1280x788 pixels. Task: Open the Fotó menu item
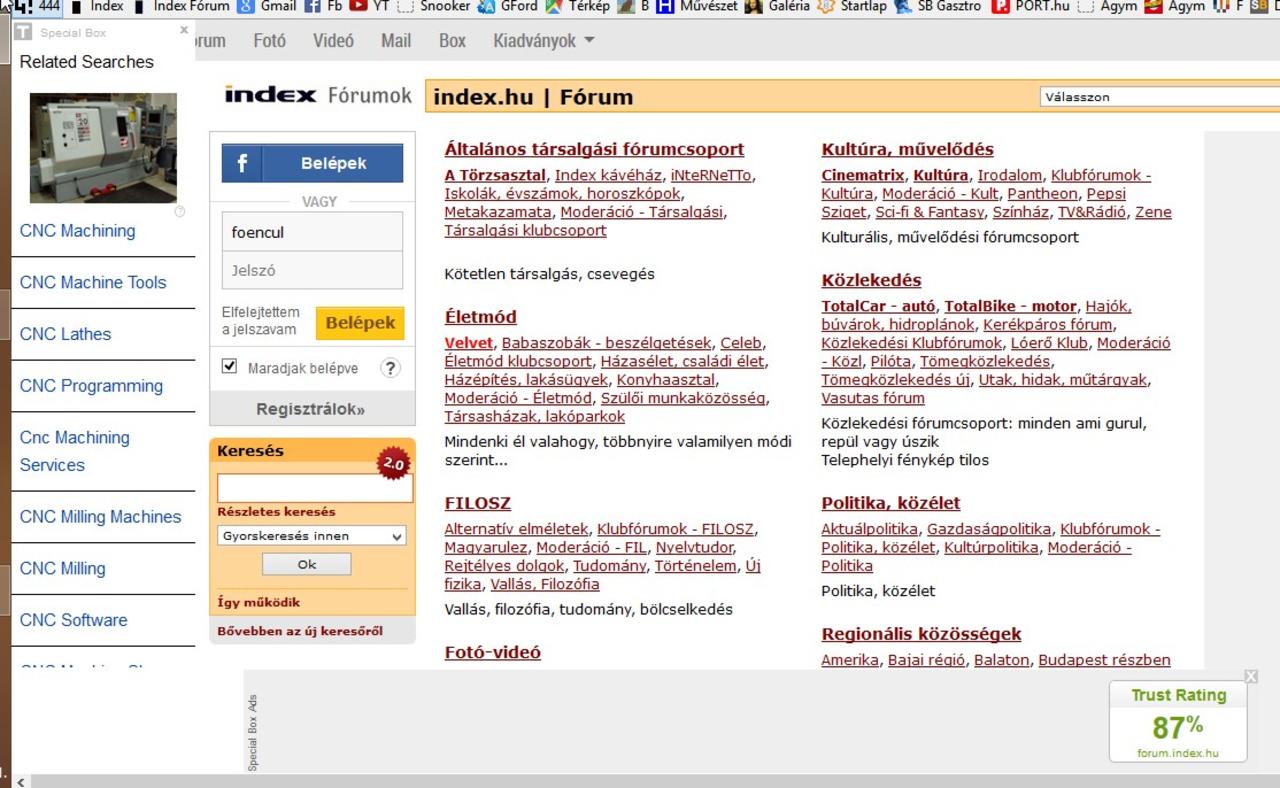269,41
